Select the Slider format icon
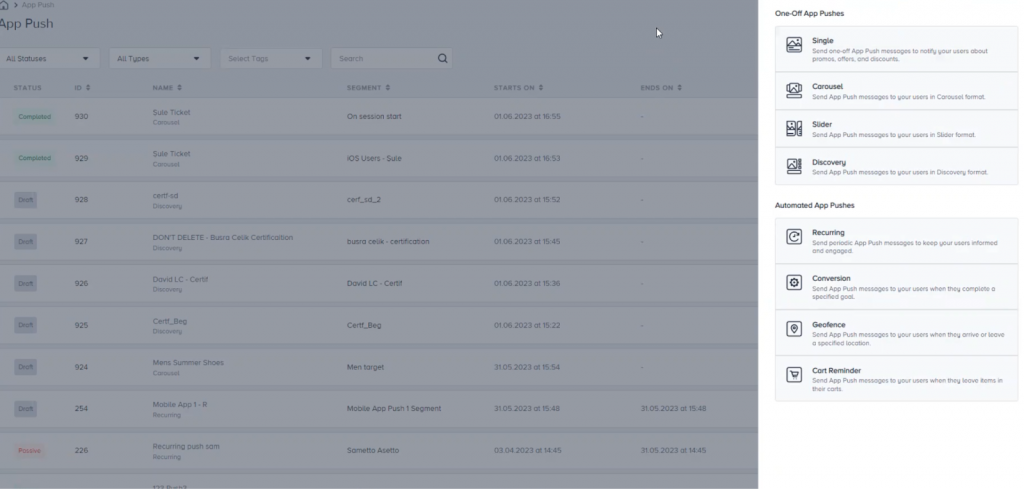Screen dimensions: 1024x489 pyautogui.click(x=794, y=128)
